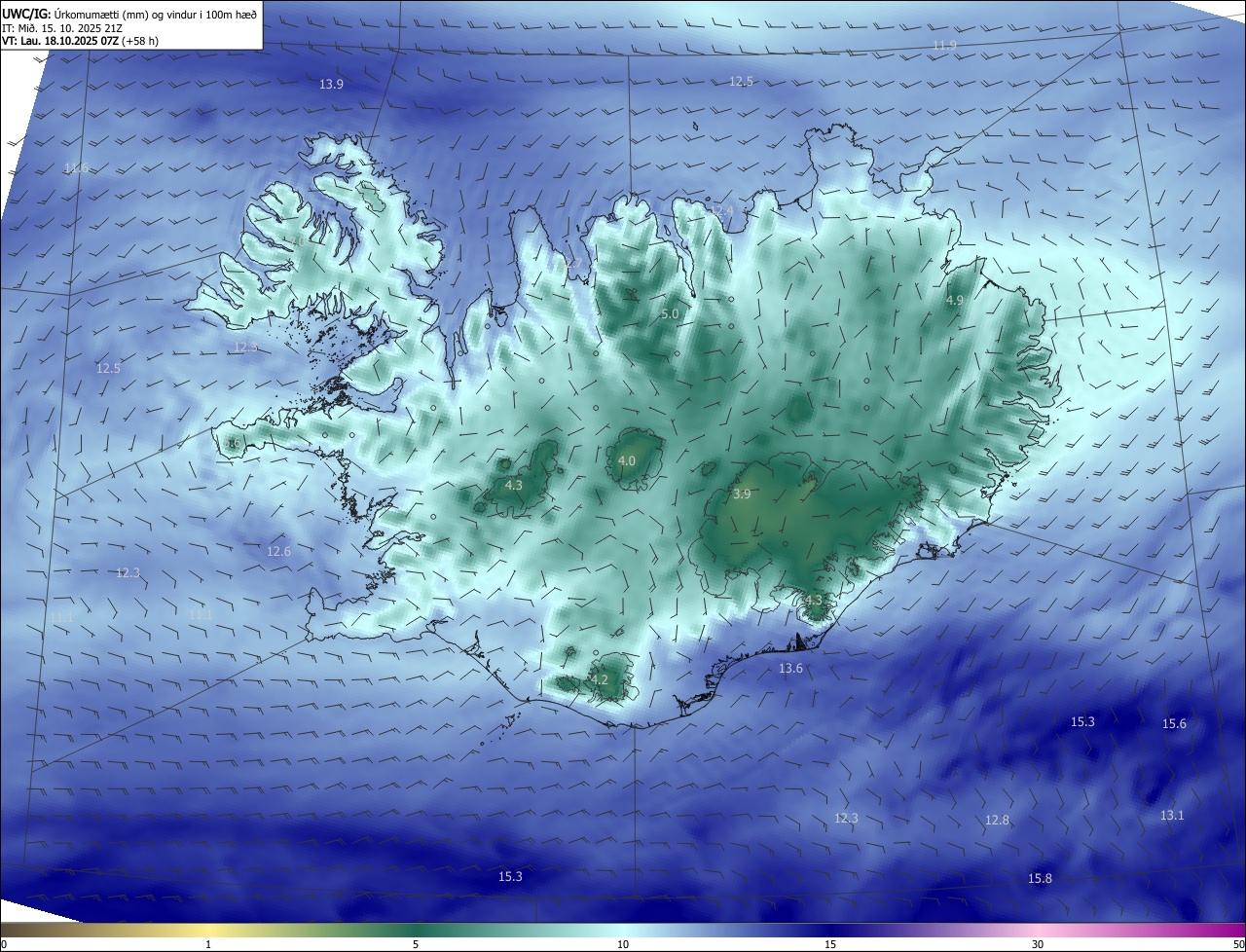Click the '0' tick label on the legend
Image resolution: width=1246 pixels, height=952 pixels.
click(4, 944)
